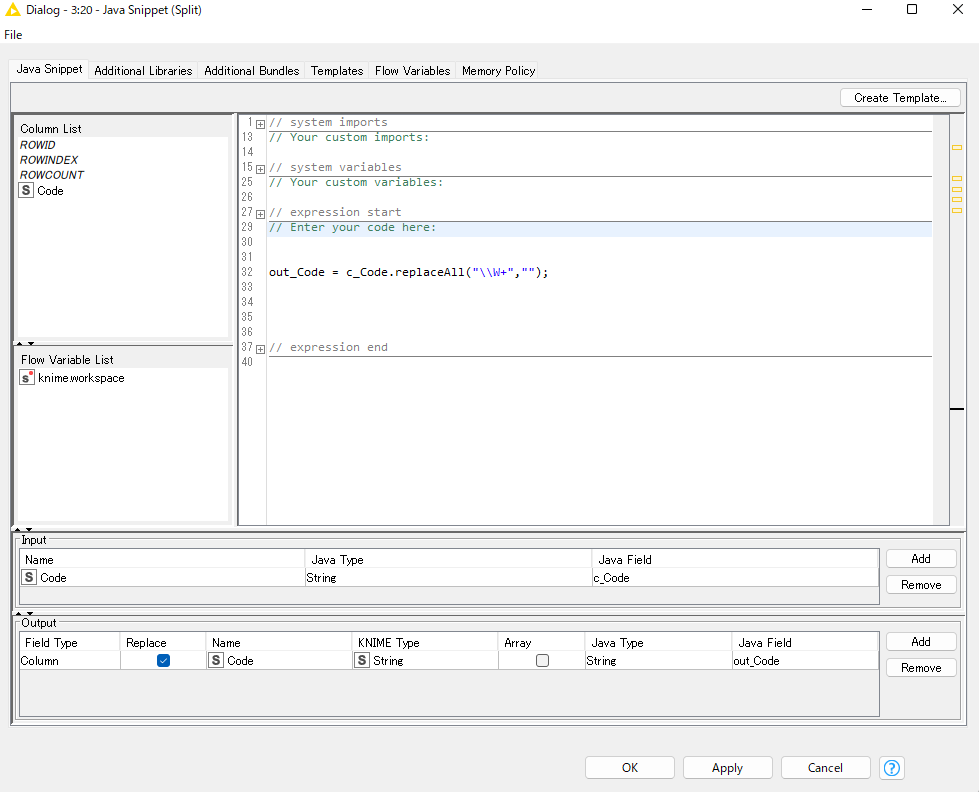This screenshot has height=792, width=979.
Task: Click the Name column header in Input table
Action: pyautogui.click(x=162, y=560)
